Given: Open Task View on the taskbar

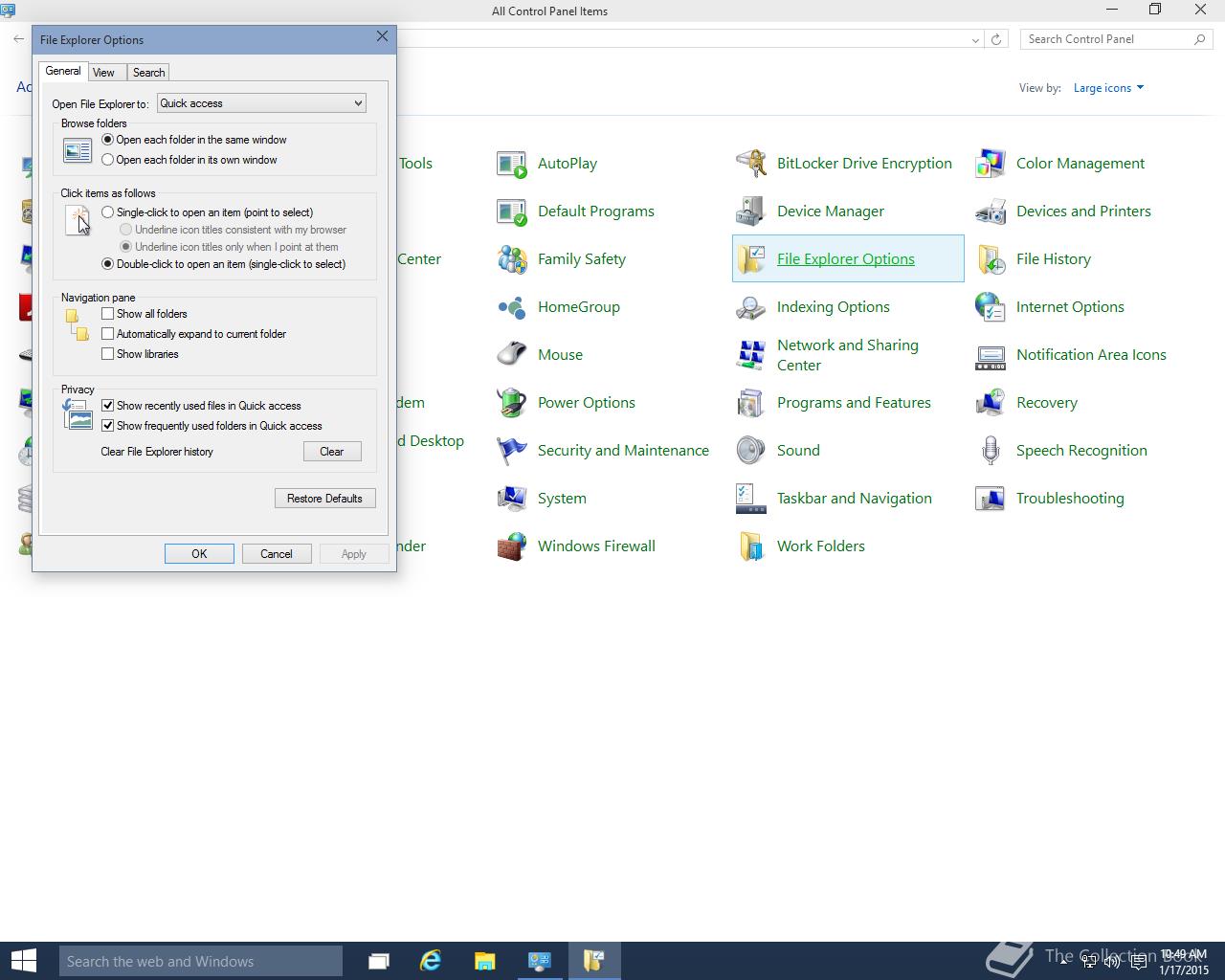Looking at the screenshot, I should point(379,961).
